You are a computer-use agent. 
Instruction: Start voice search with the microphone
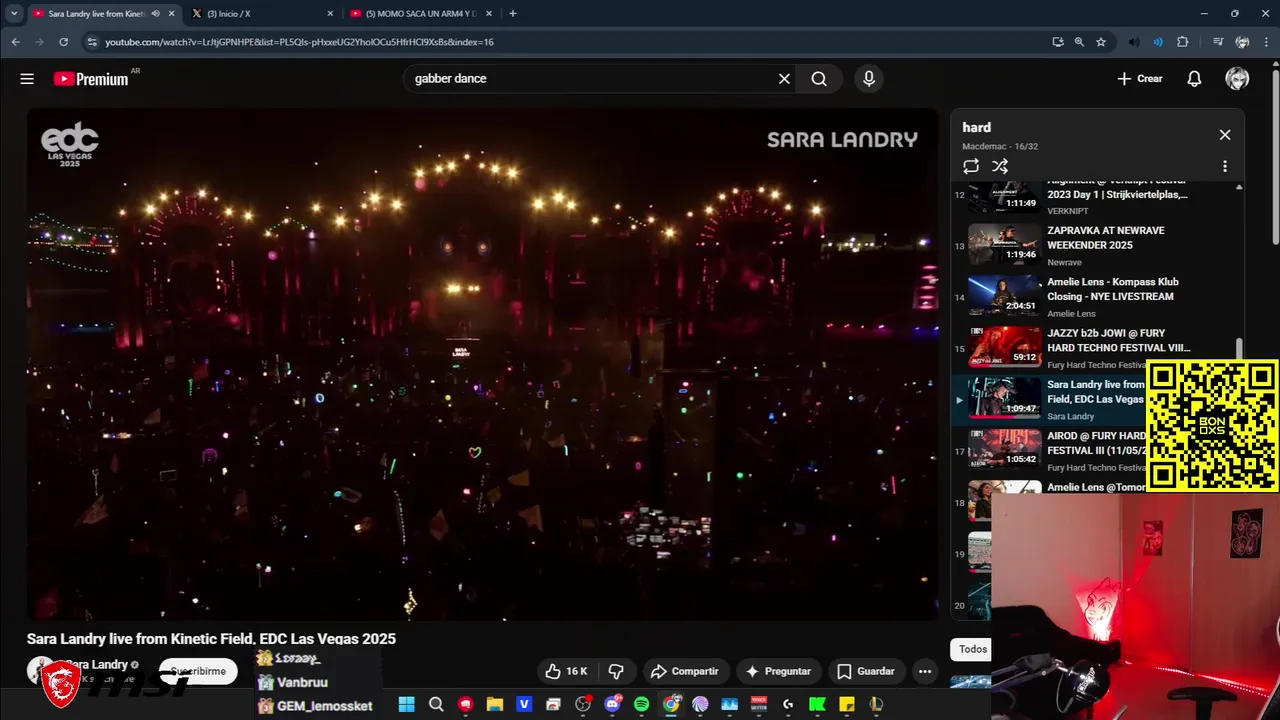(869, 79)
